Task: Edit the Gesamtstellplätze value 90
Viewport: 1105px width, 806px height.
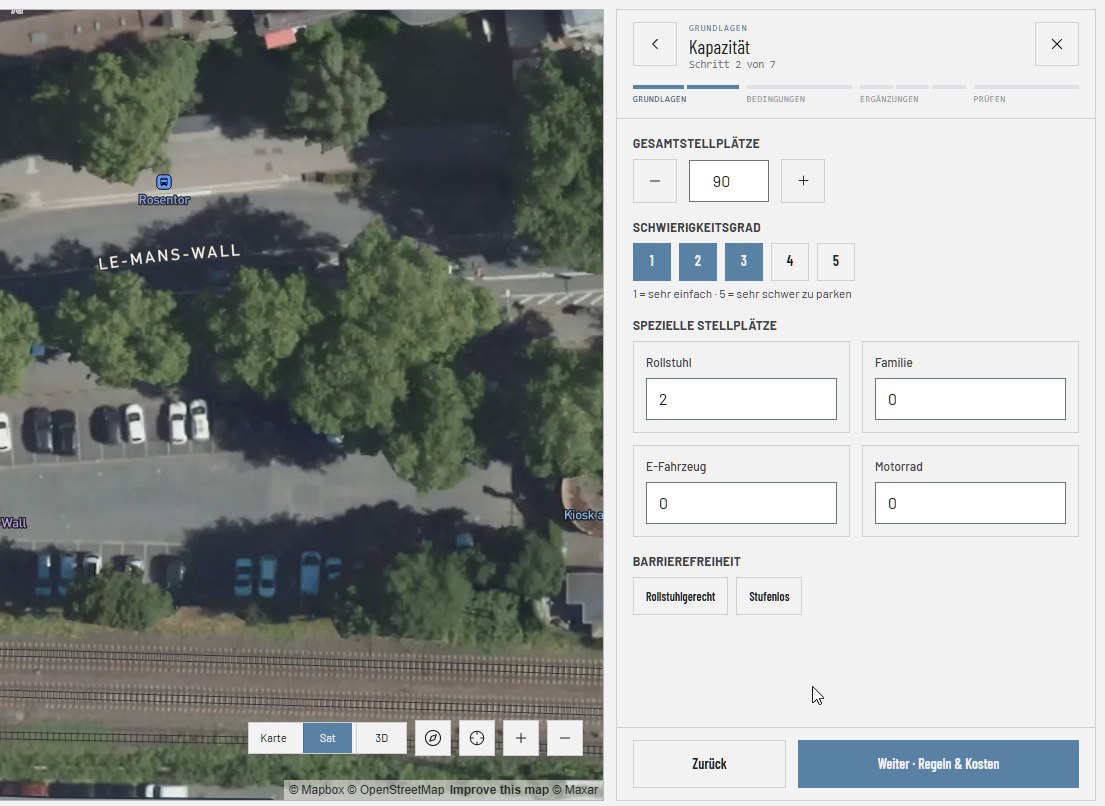Action: coord(729,181)
